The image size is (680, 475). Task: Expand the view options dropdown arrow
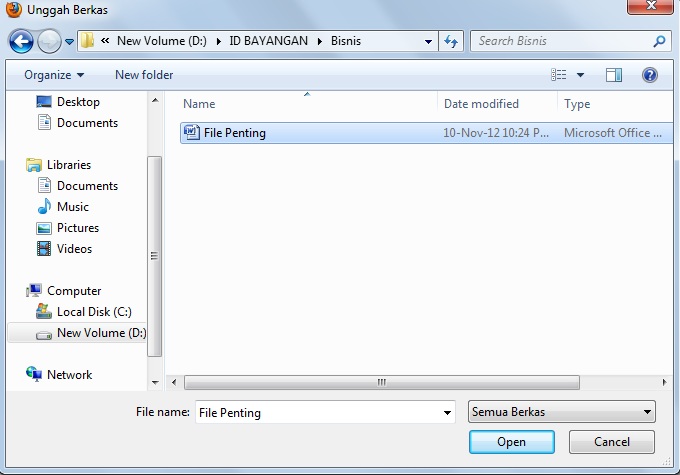(580, 75)
